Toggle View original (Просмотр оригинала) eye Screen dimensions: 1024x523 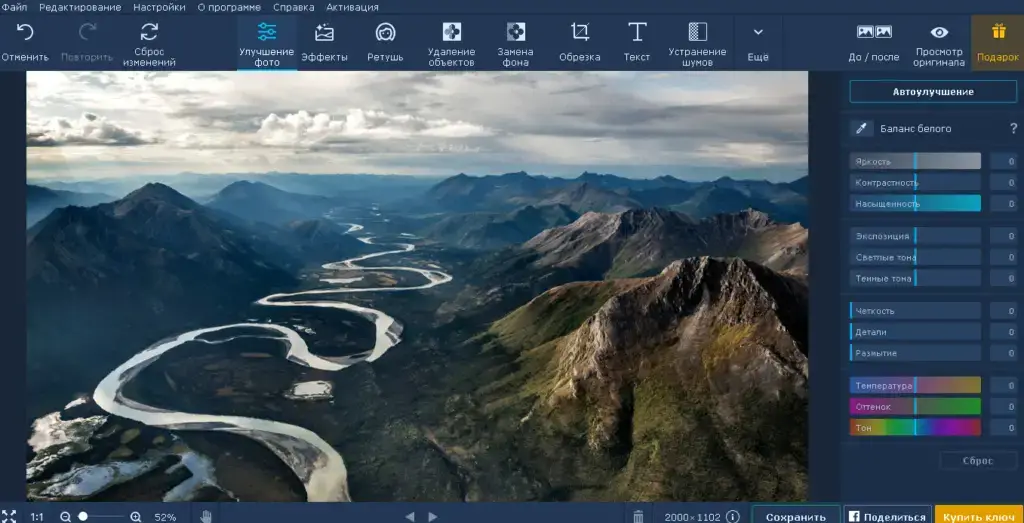[x=939, y=33]
